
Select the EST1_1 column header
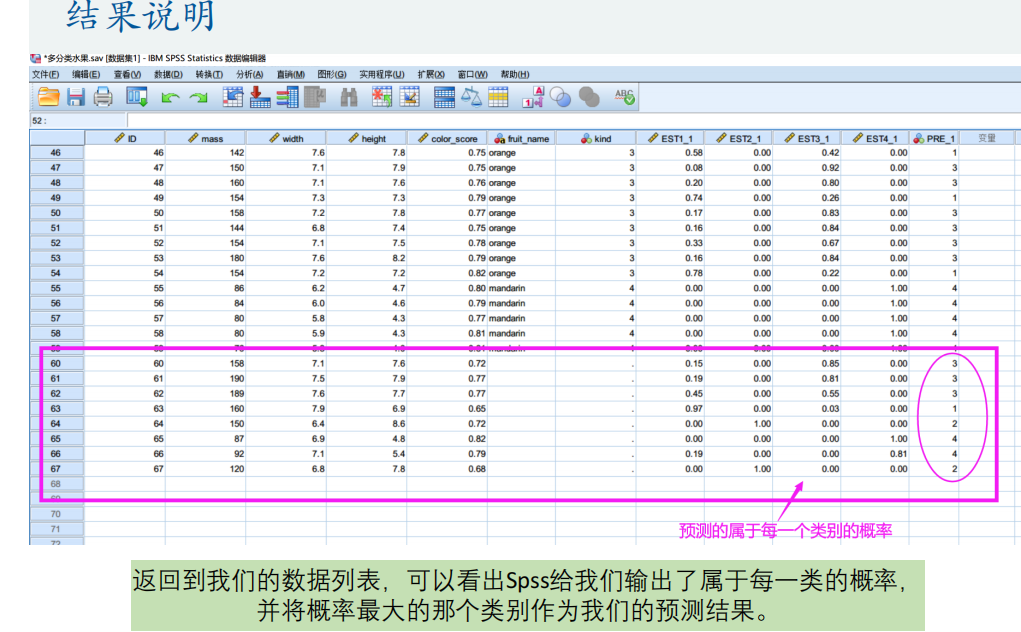tap(670, 138)
